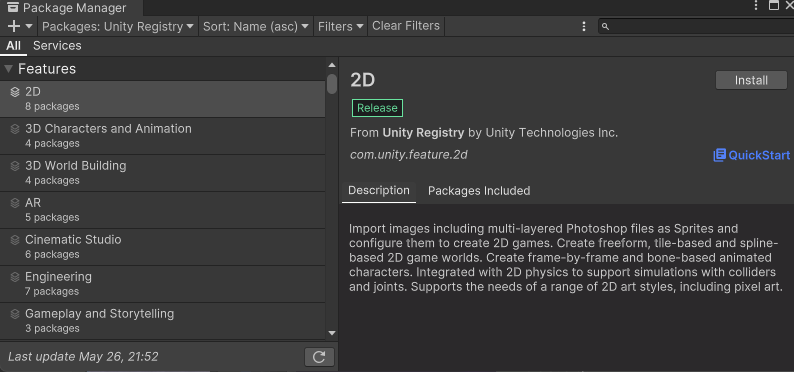Open the window three-dot menu
794x372 pixels.
coord(756,6)
